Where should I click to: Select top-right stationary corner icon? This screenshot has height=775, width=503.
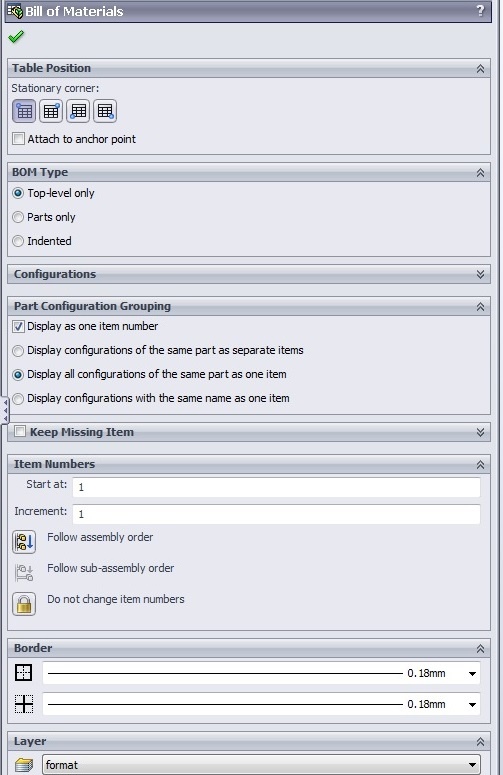(51, 111)
